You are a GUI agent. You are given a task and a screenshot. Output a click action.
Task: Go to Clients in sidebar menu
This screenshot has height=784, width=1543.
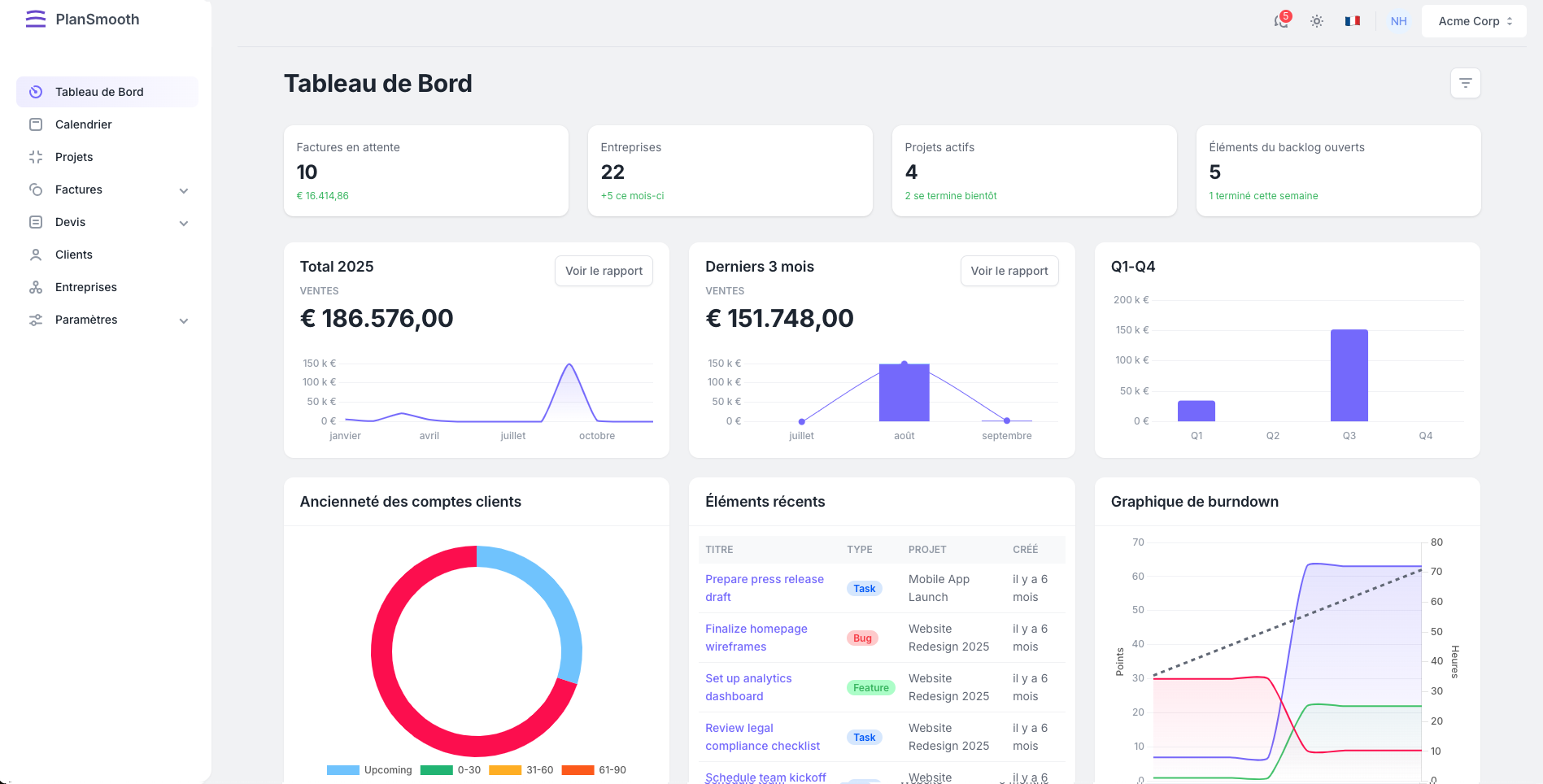click(74, 255)
